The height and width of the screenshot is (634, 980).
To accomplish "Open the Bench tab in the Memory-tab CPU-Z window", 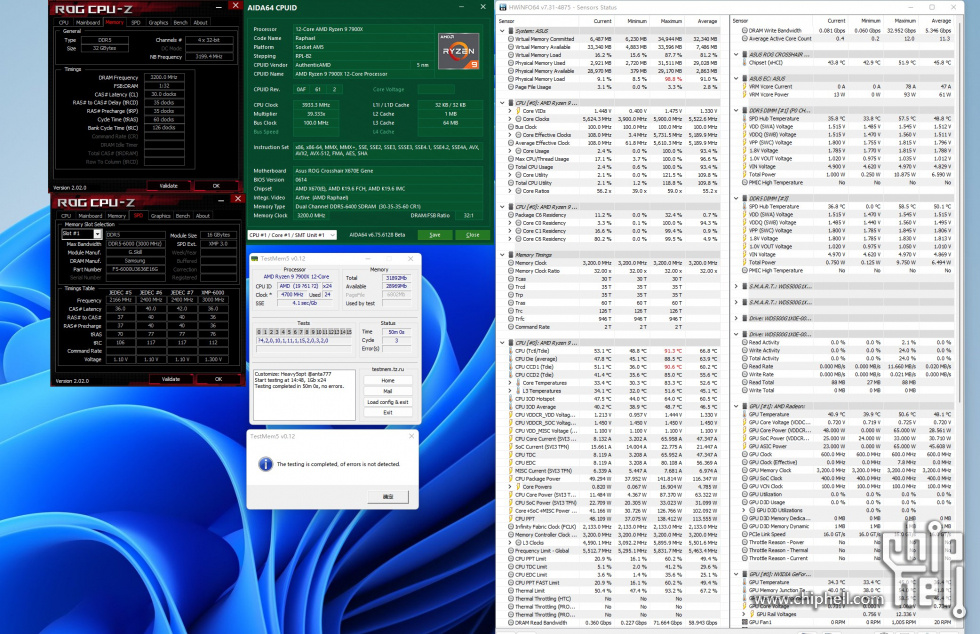I will tap(180, 23).
